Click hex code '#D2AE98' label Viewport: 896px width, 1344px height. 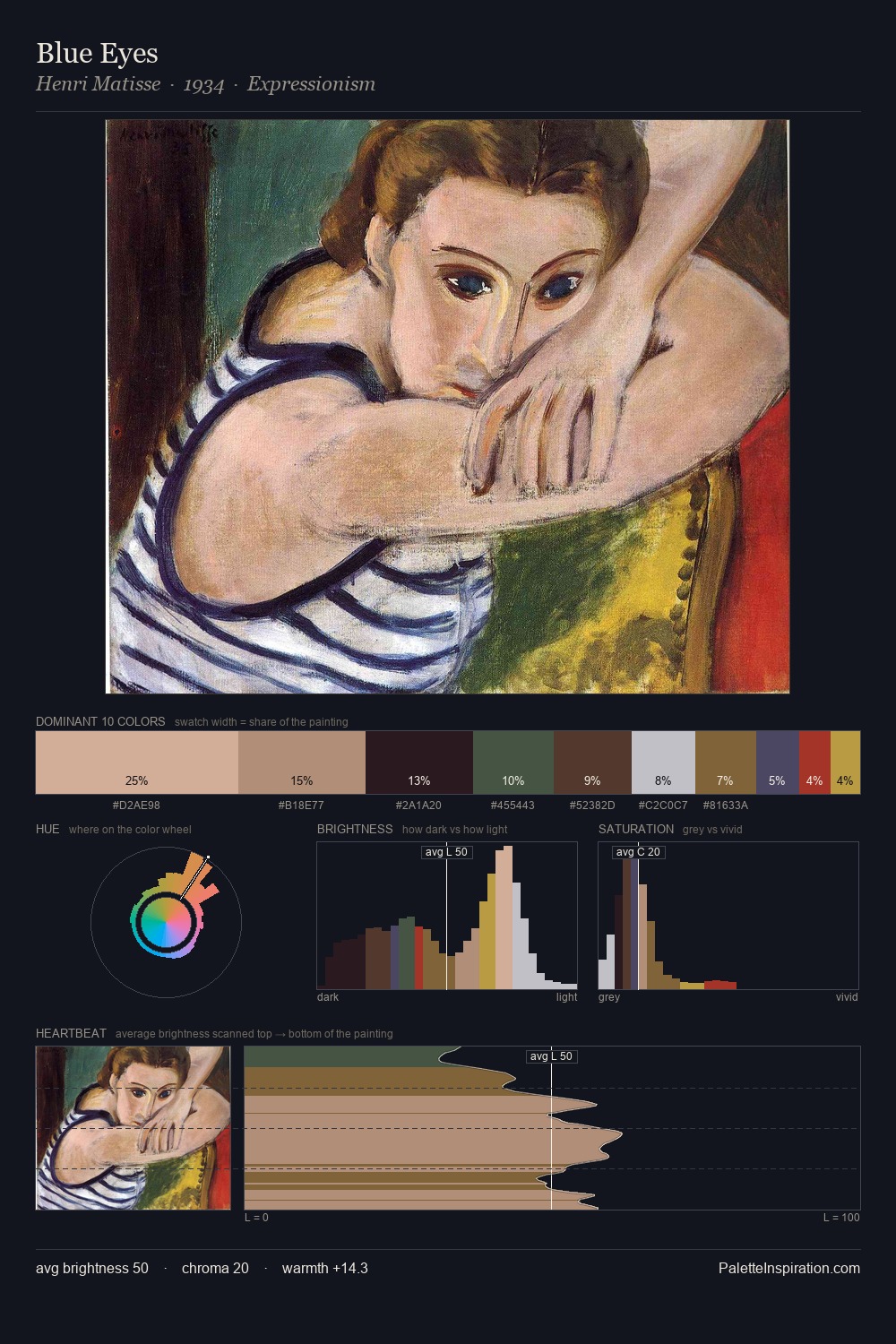pos(136,806)
